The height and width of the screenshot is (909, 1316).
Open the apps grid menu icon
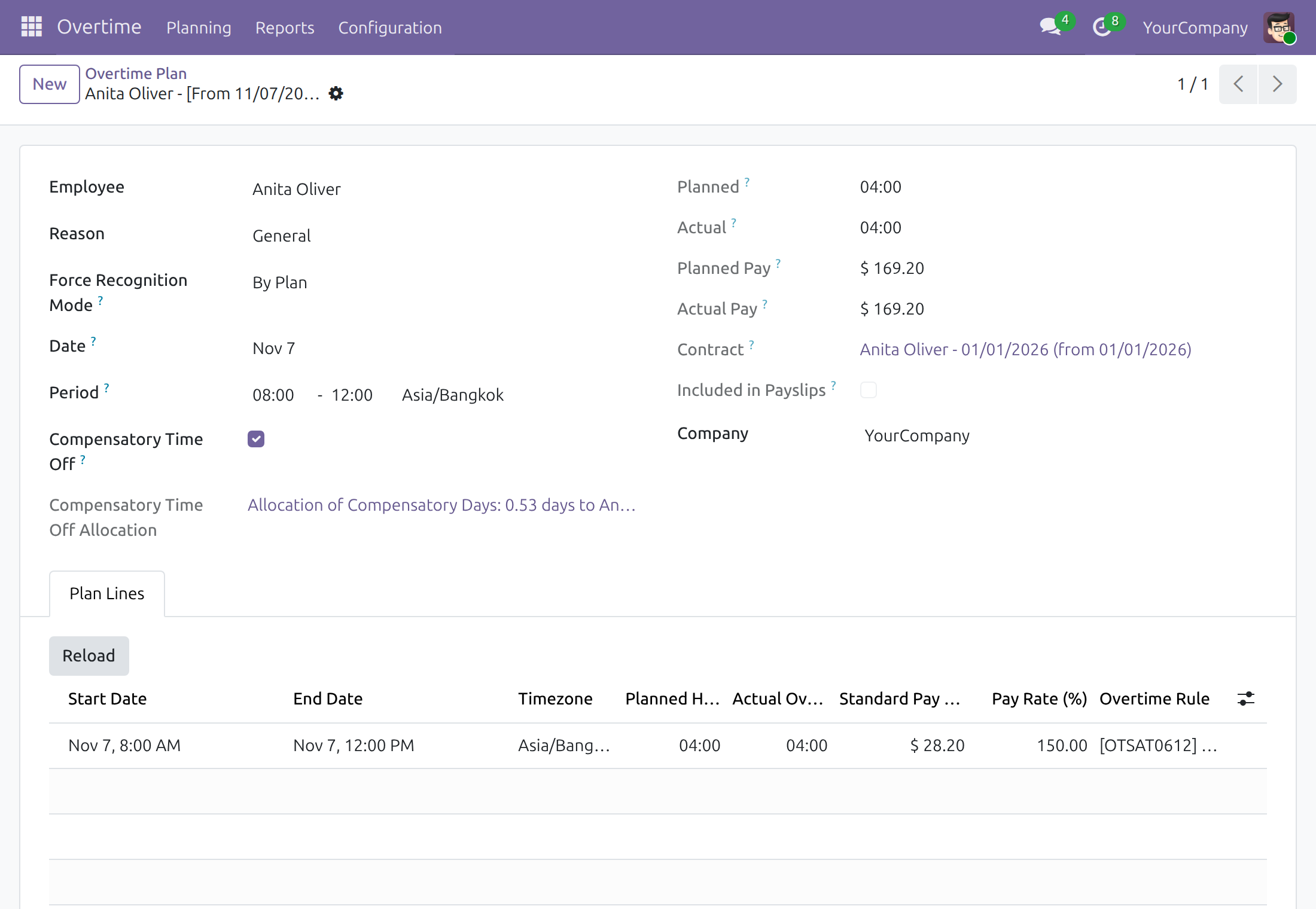[x=31, y=27]
